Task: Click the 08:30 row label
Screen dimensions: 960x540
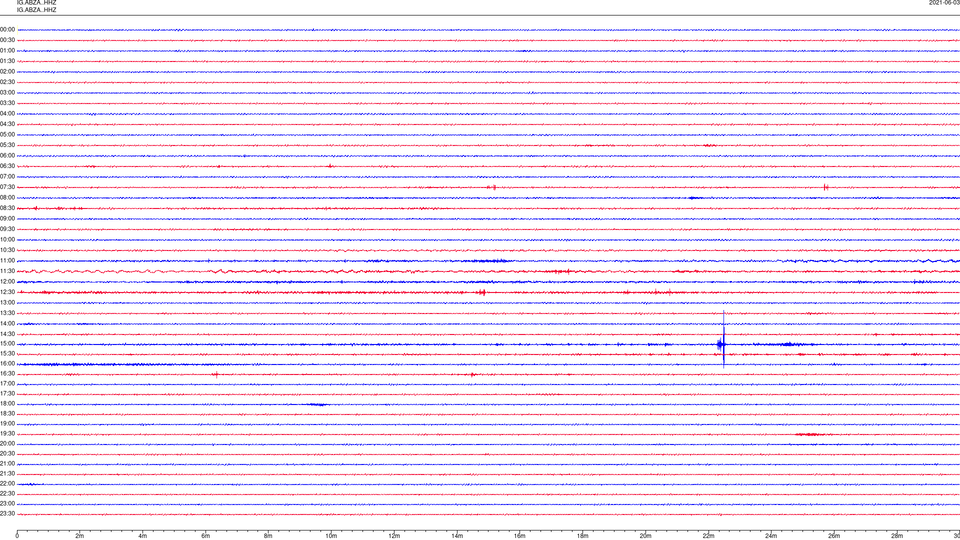Action: (x=7, y=208)
